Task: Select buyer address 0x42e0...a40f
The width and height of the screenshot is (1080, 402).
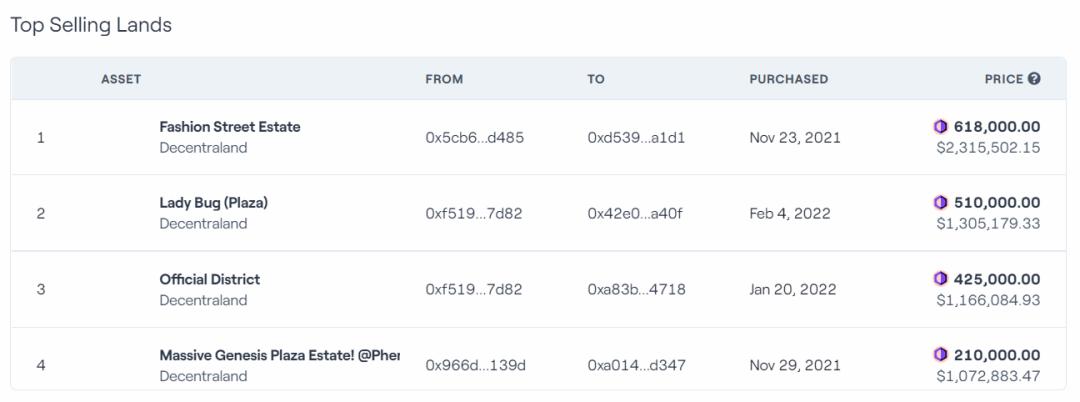Action: (x=635, y=213)
